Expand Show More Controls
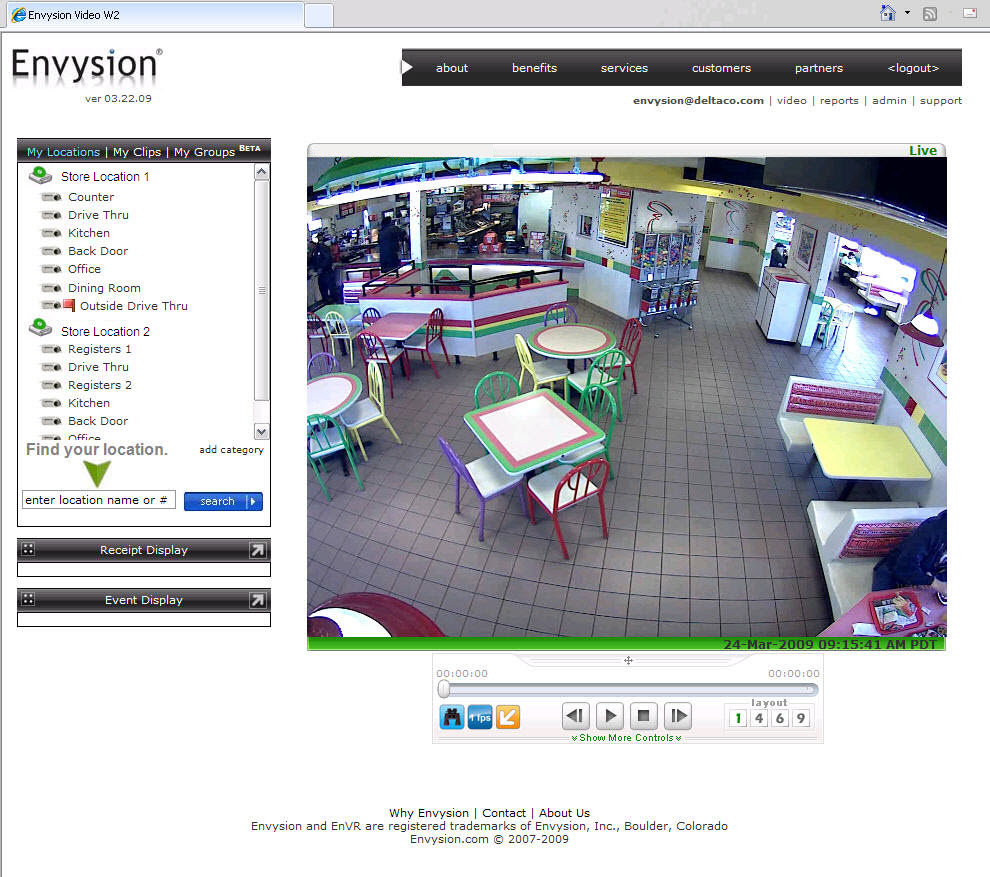This screenshot has height=877, width=990. point(626,737)
